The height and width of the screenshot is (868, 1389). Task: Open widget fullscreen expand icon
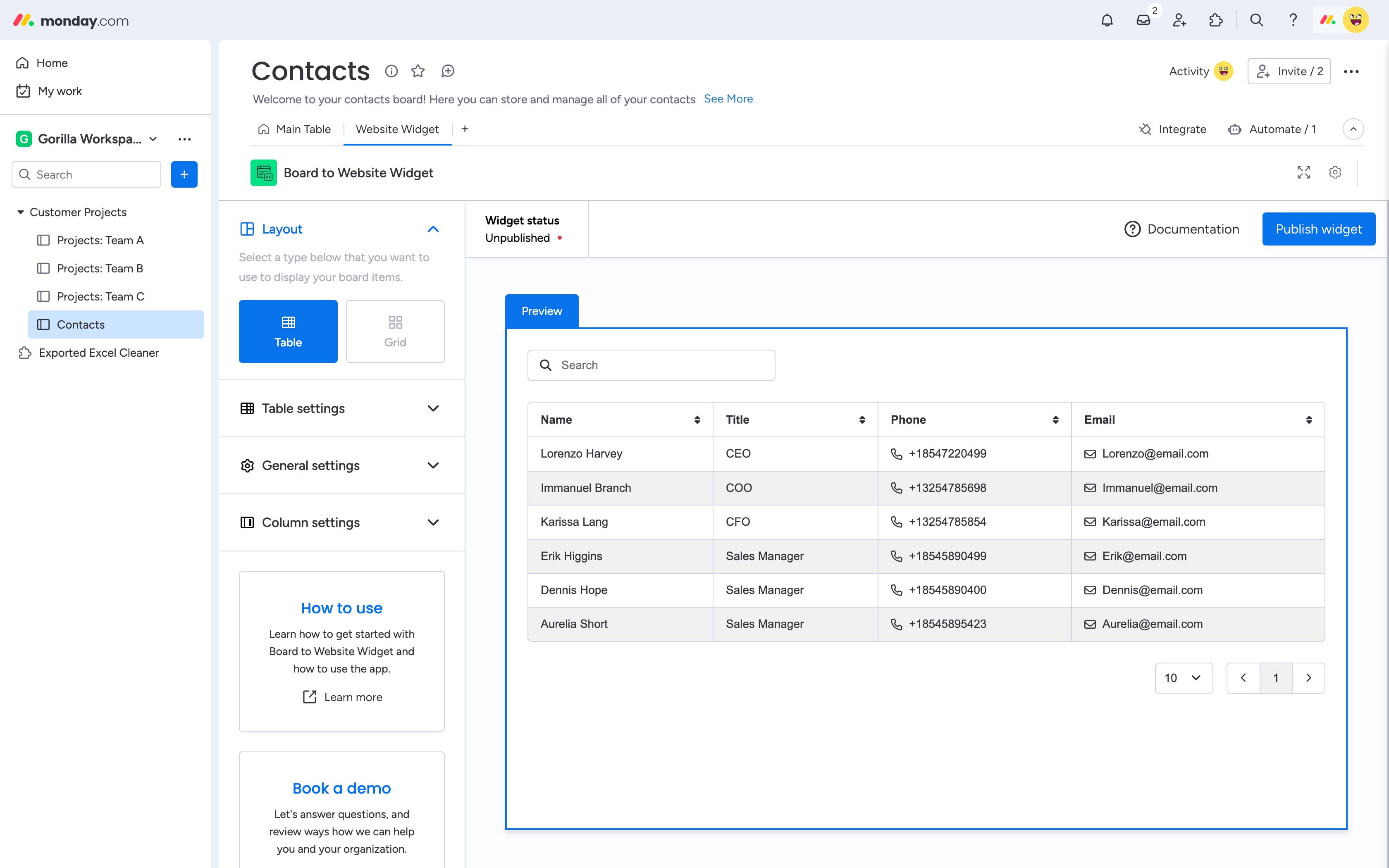tap(1303, 172)
